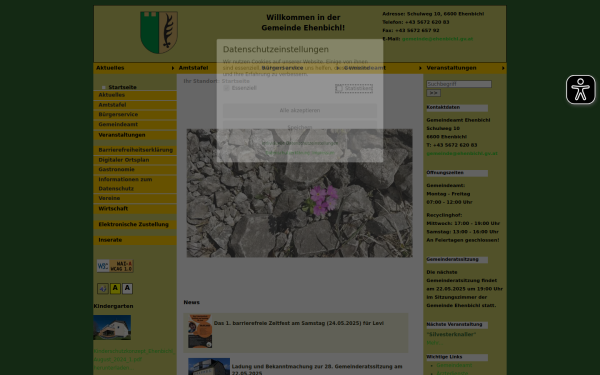This screenshot has height=375, width=600.
Task: Open the Ladung und Bekanntmachung news headline
Action: [317, 370]
